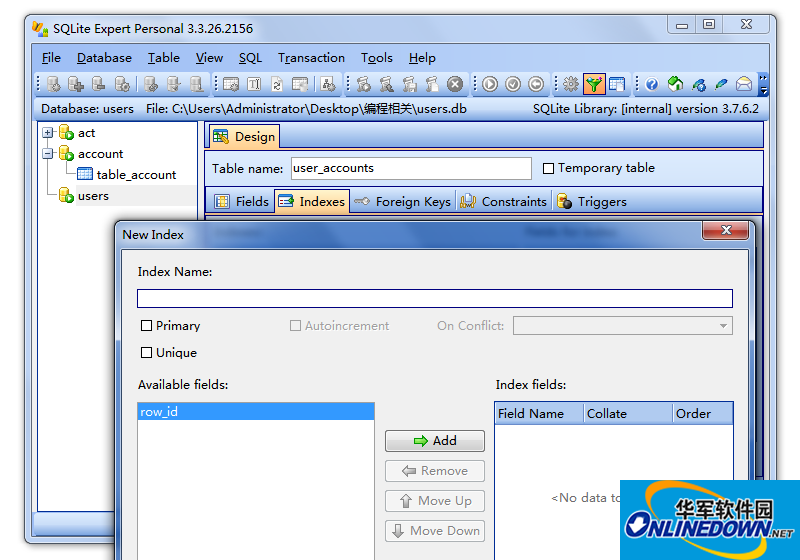Click the Field Name column header
The height and width of the screenshot is (560, 800).
coord(539,414)
